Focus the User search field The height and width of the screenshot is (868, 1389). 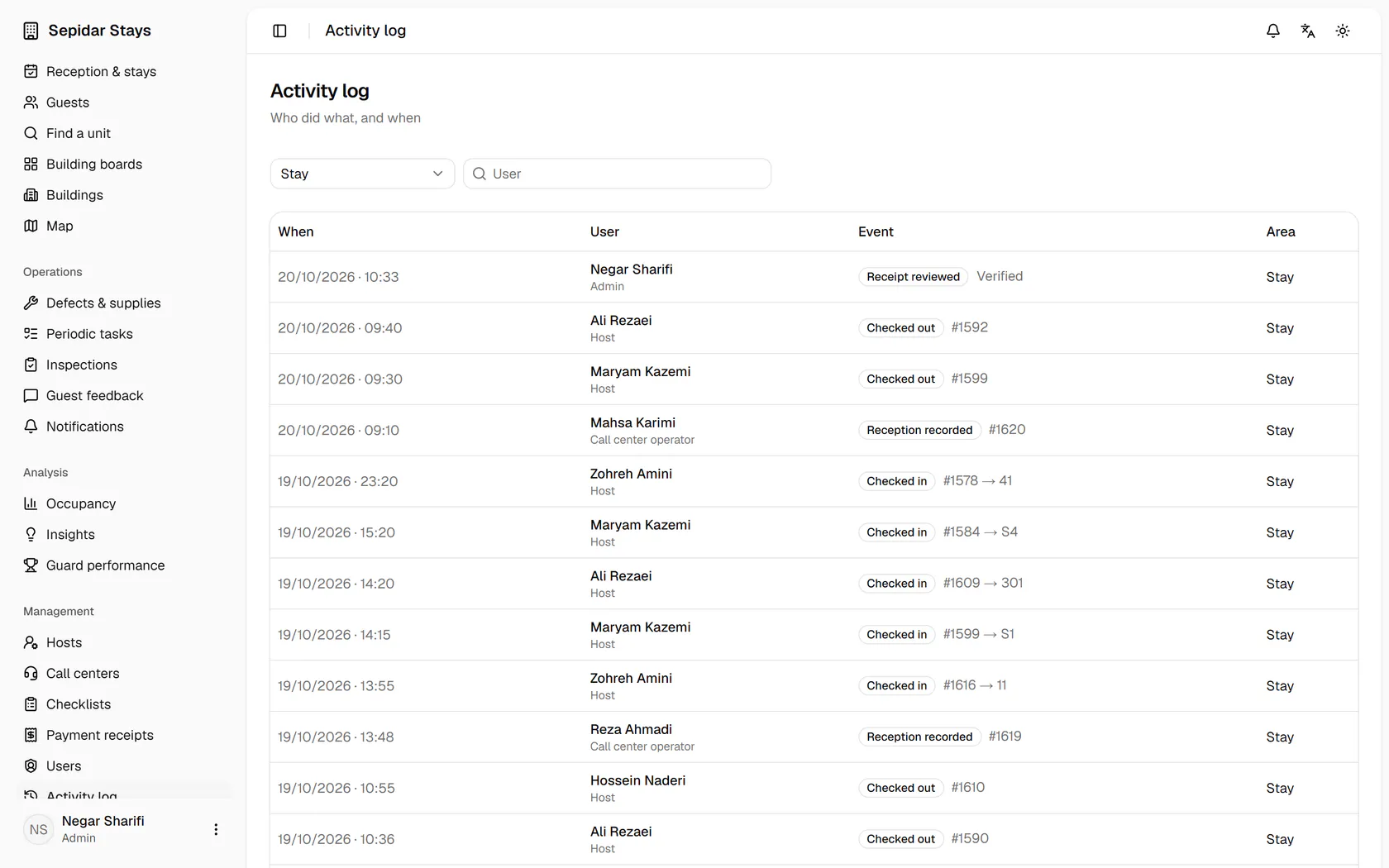click(617, 174)
